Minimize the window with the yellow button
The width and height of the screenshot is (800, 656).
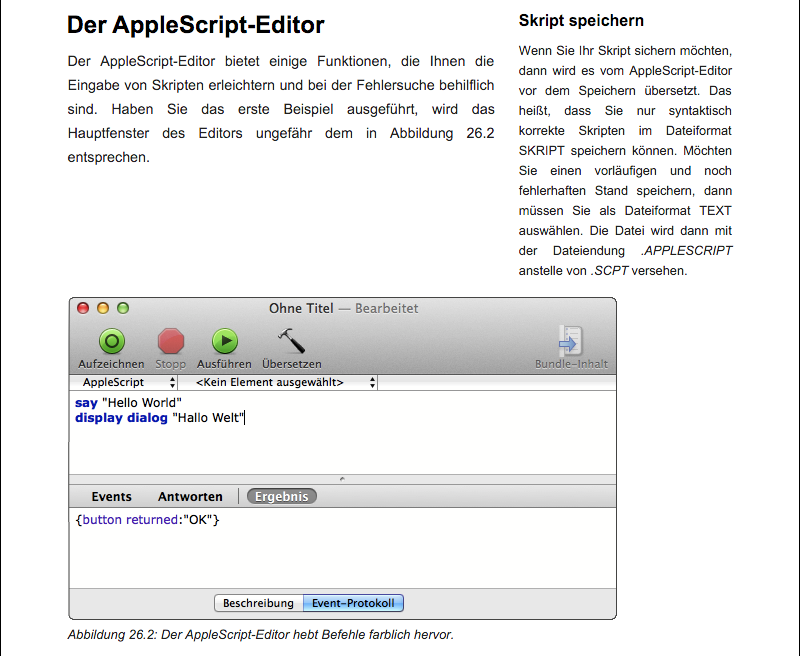103,308
